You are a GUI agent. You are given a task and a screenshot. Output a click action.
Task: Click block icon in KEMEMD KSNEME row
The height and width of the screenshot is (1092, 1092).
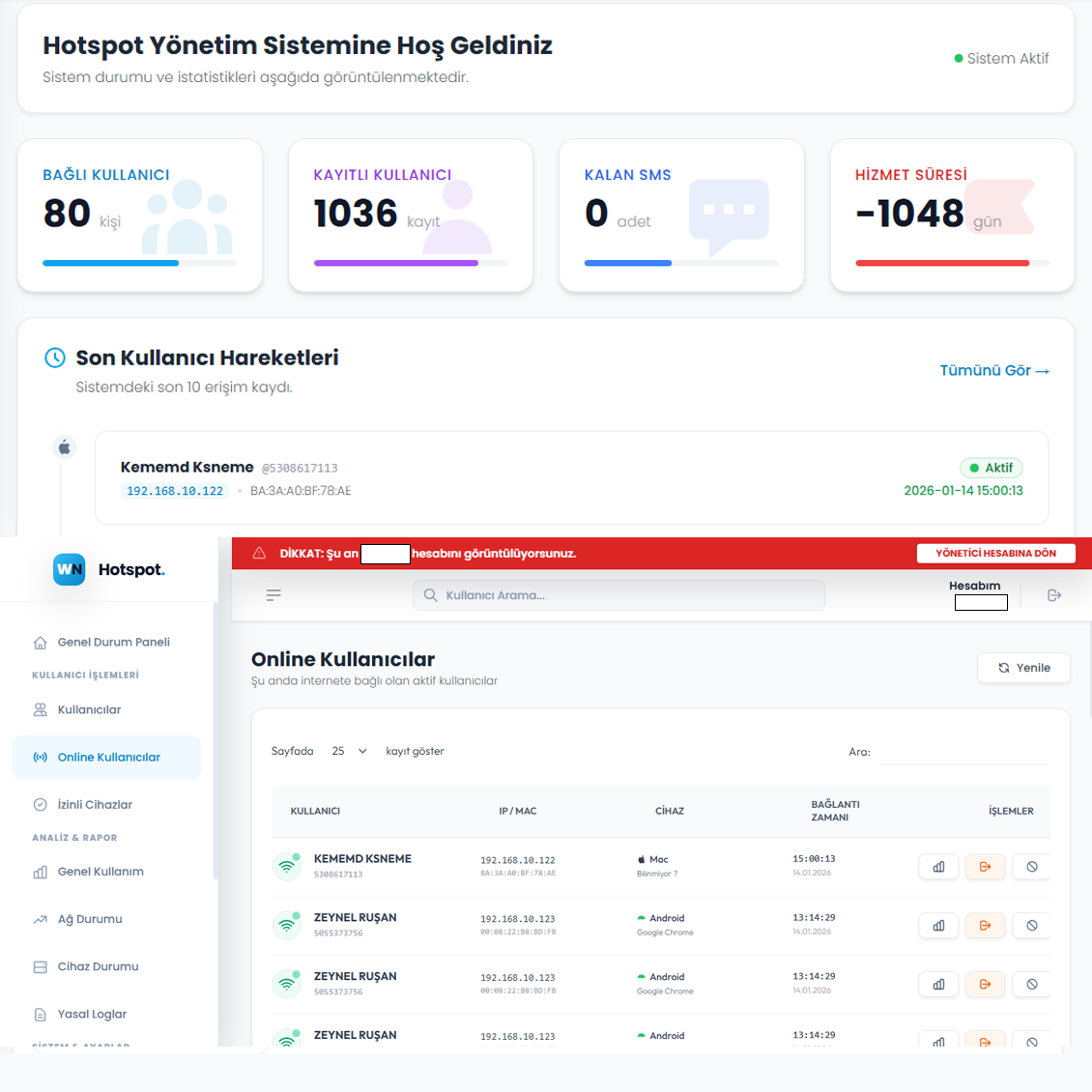coord(1031,867)
